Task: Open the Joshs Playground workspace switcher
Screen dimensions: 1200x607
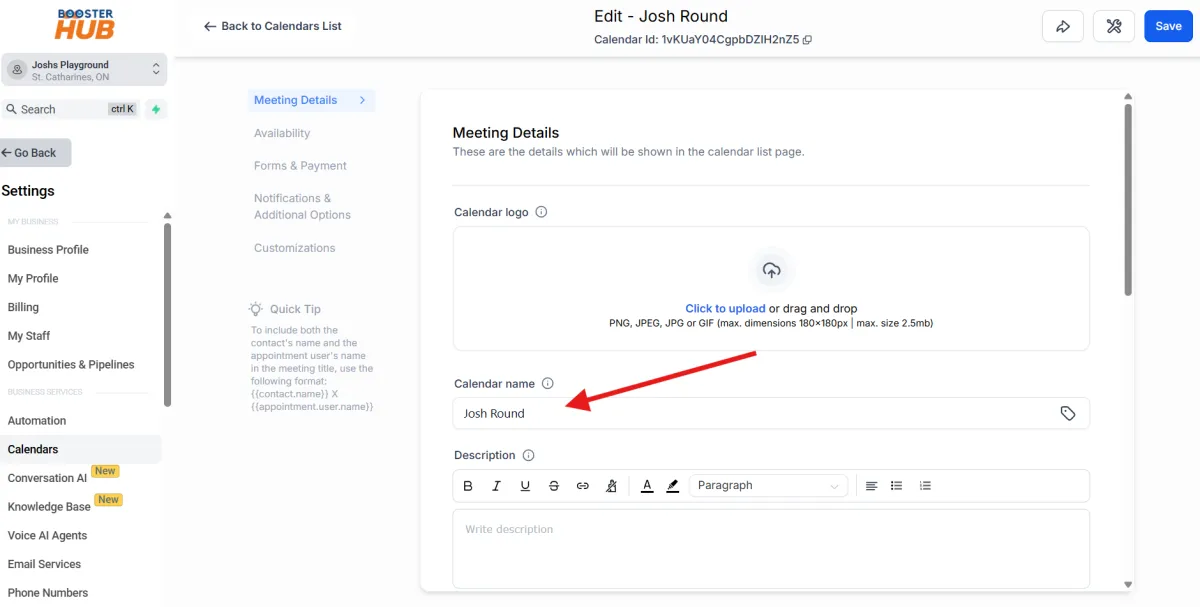Action: 84,69
